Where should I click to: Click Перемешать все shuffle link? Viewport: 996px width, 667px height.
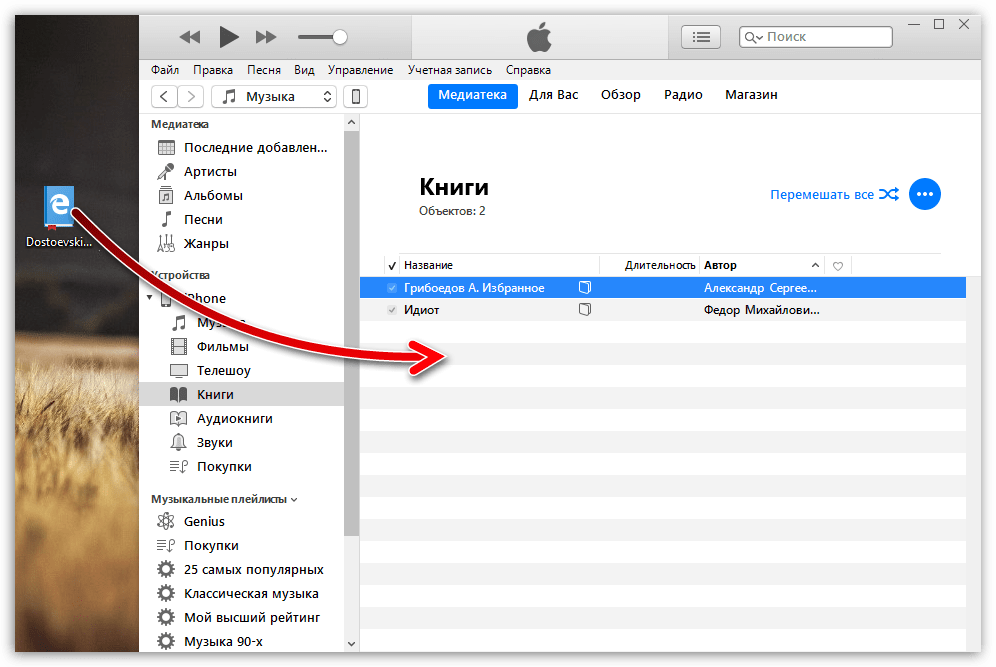click(x=835, y=194)
